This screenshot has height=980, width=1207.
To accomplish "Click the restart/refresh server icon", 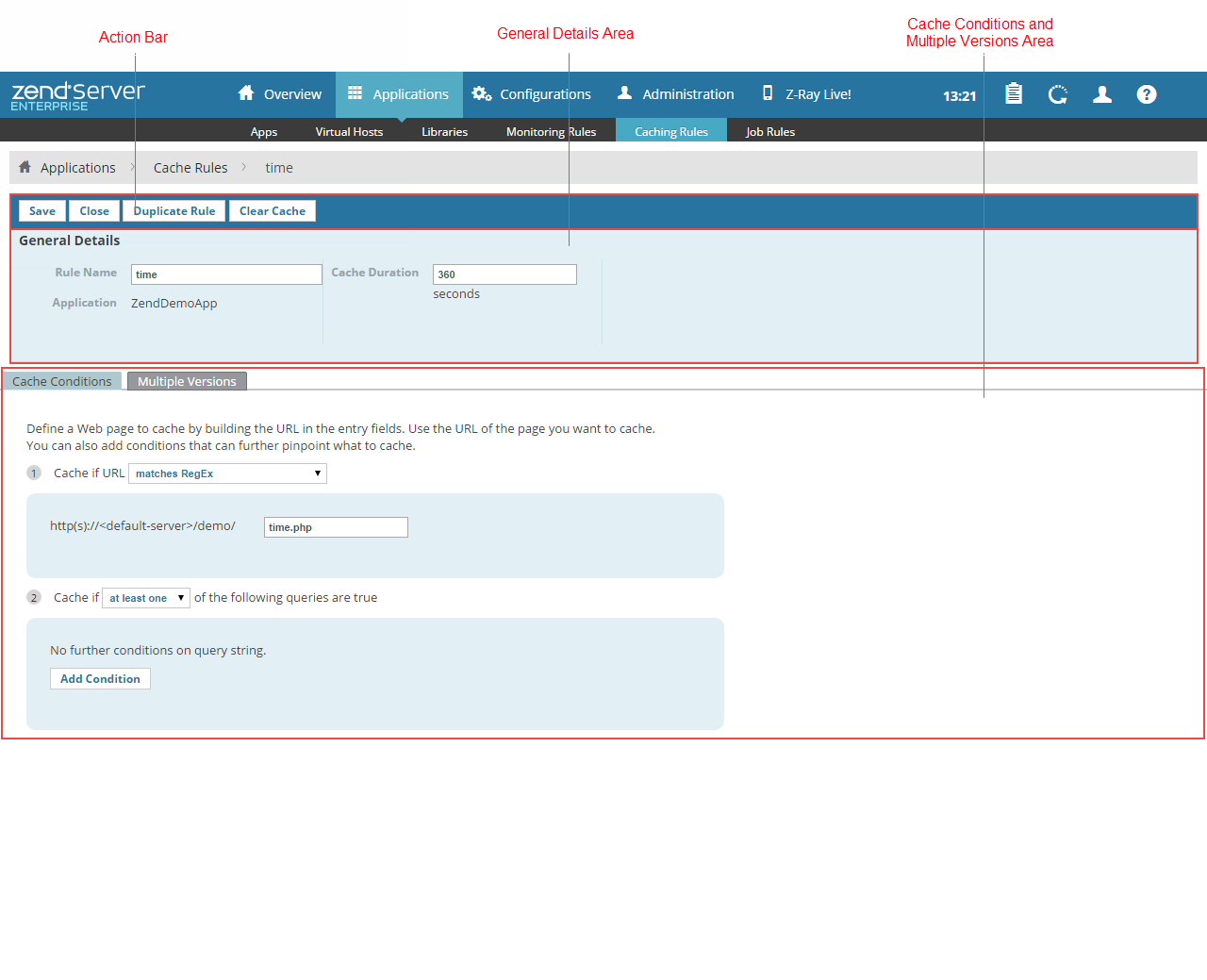I will point(1058,94).
